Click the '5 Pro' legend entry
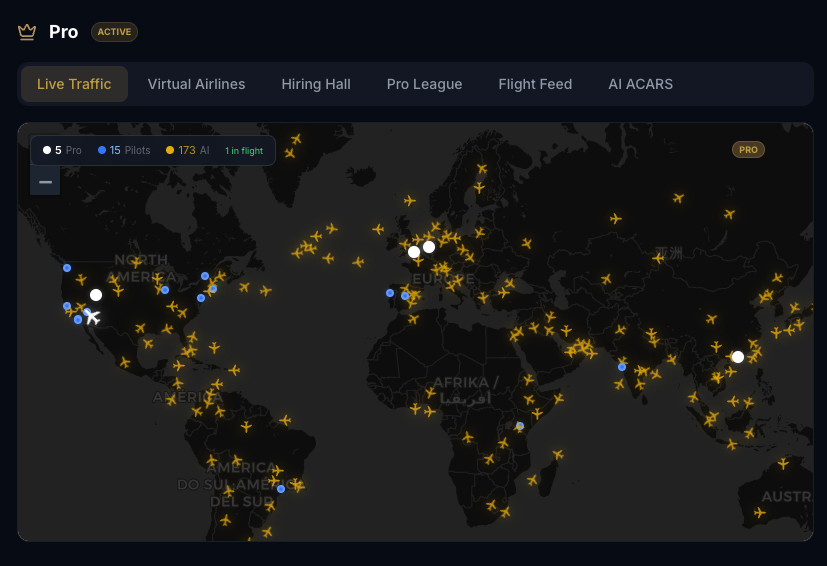The image size is (827, 566). tap(62, 150)
